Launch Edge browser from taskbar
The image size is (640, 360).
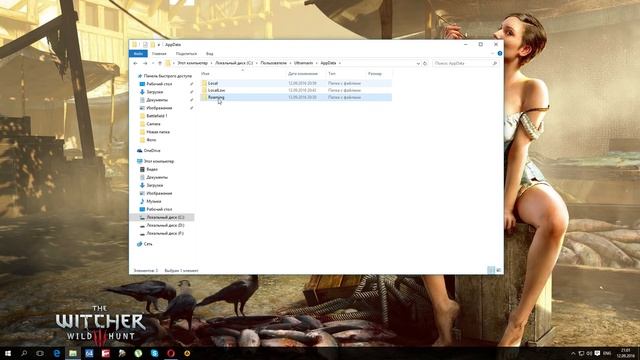[x=57, y=353]
